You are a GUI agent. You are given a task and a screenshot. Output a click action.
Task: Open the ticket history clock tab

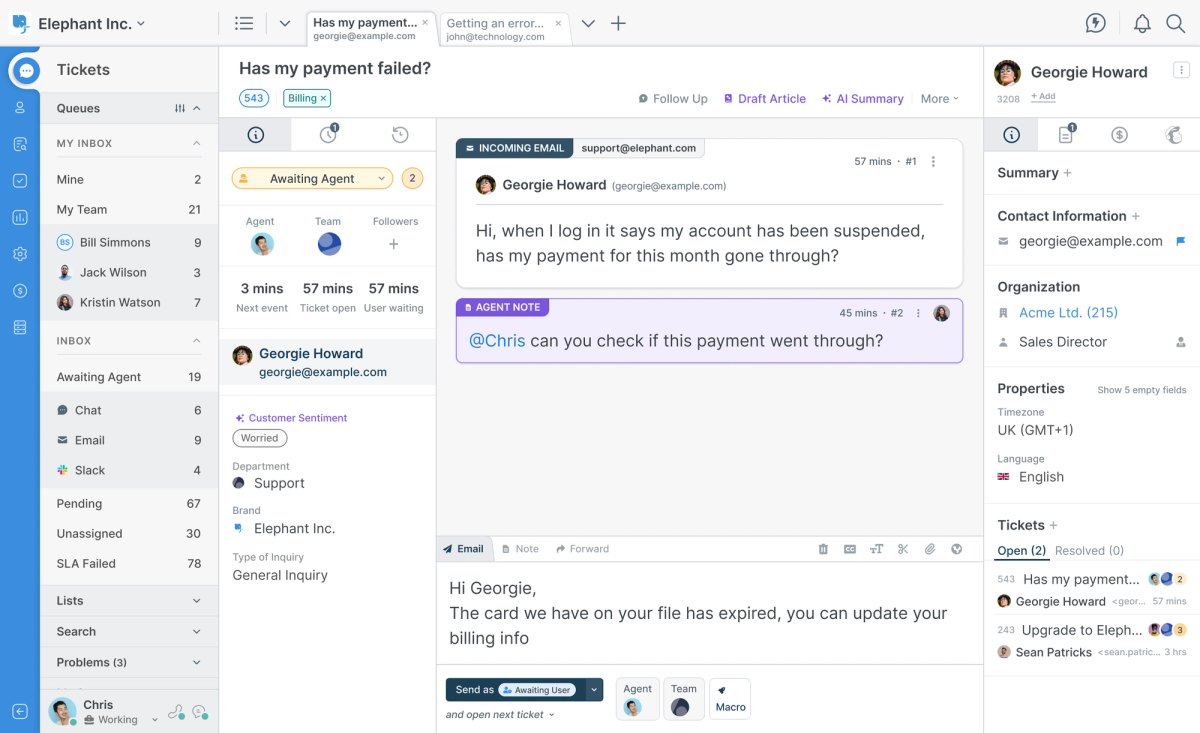pos(400,135)
